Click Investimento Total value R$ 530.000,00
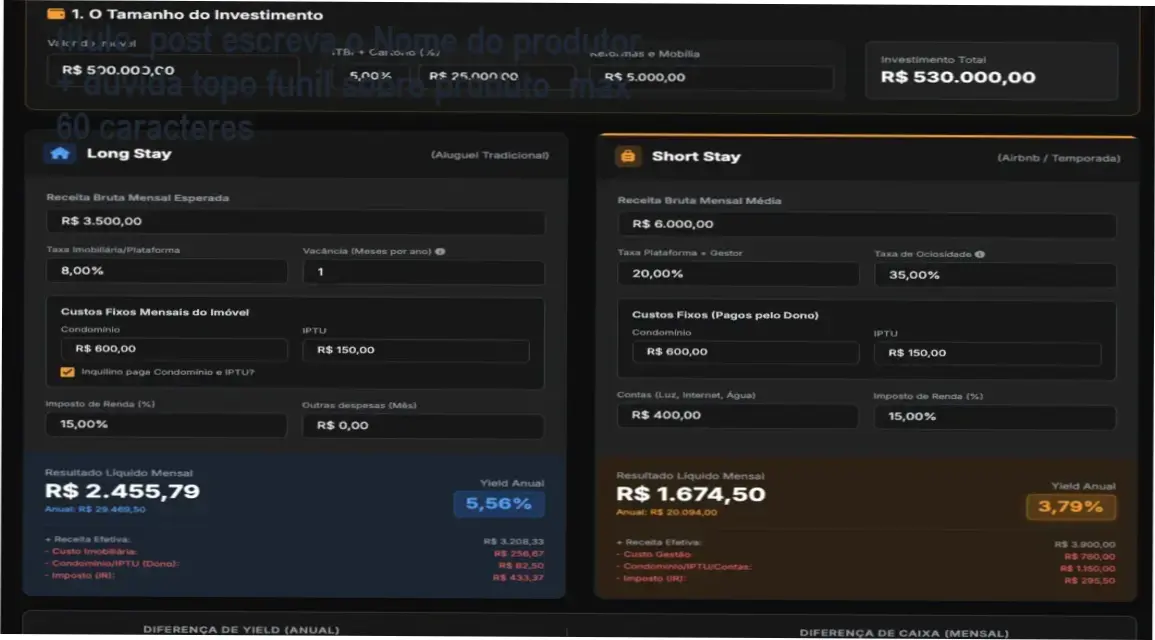The image size is (1155, 640). 958,77
